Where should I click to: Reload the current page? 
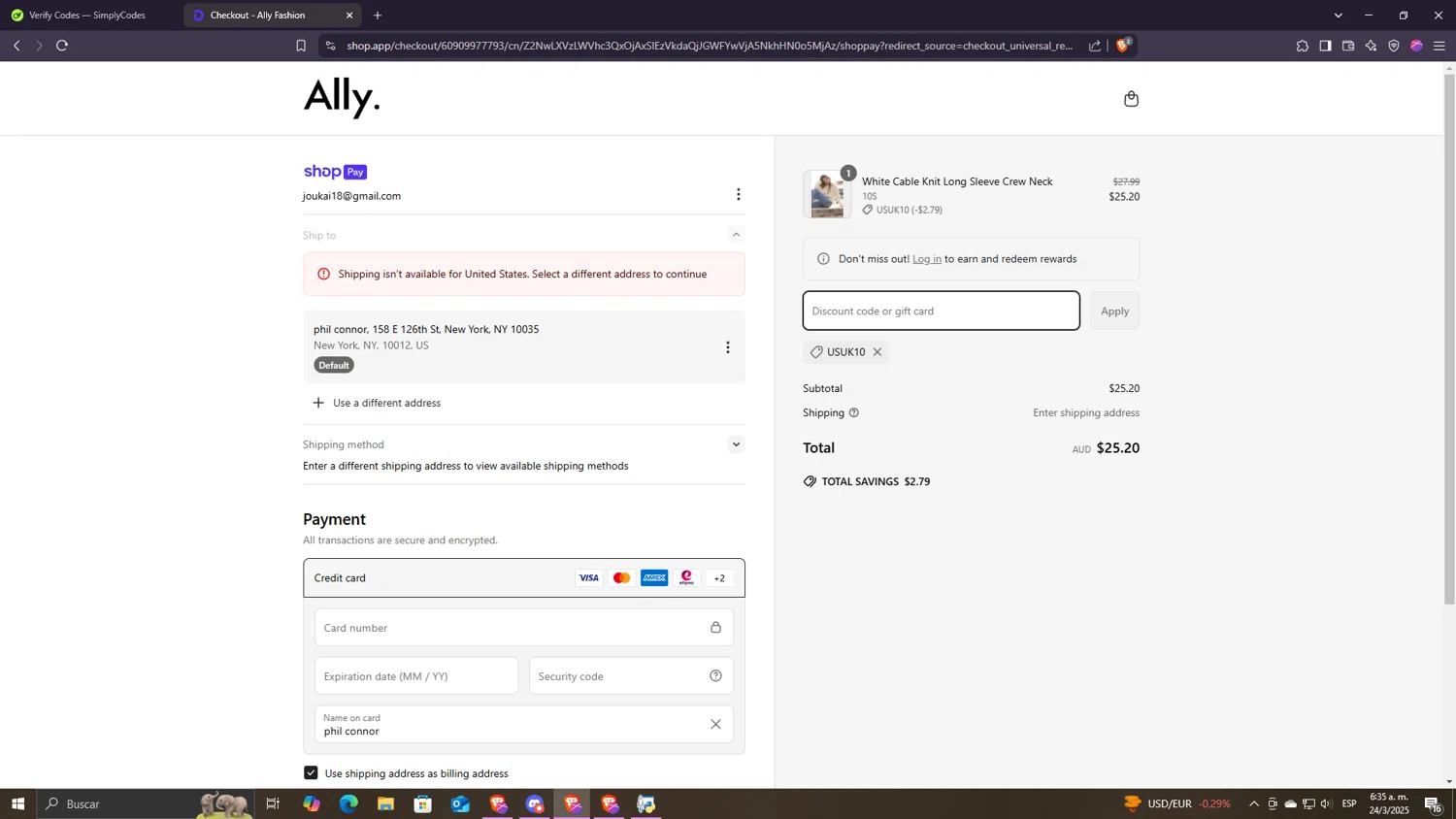[x=62, y=46]
